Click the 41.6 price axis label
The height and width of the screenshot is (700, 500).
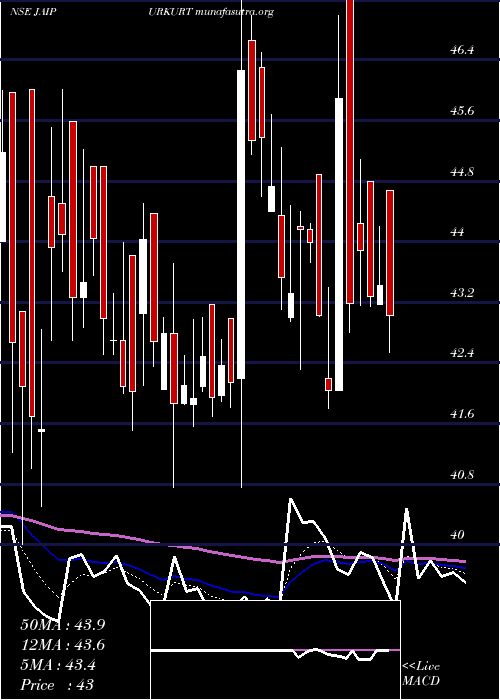coord(462,414)
